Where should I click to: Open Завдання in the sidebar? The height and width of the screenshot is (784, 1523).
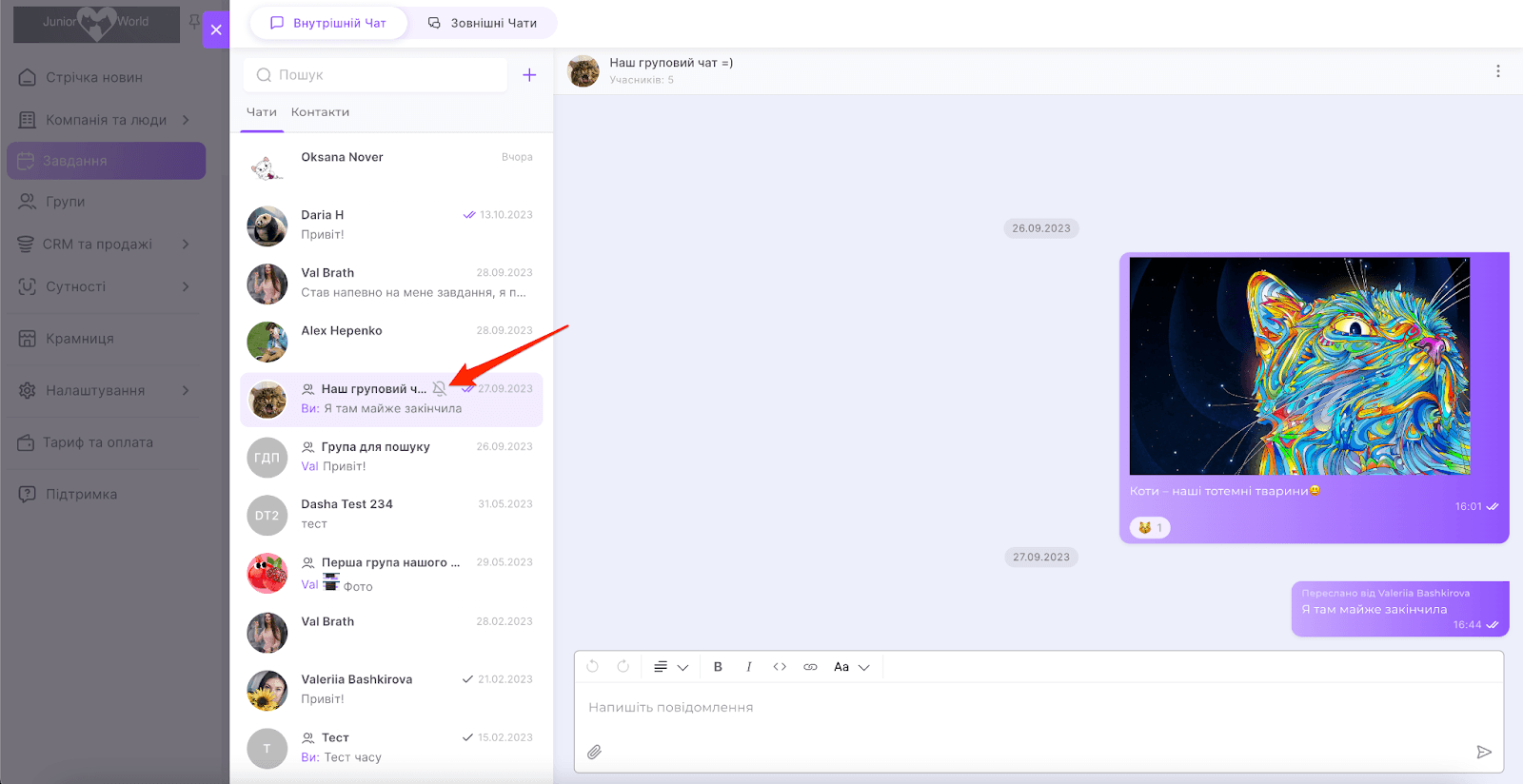pyautogui.click(x=106, y=161)
